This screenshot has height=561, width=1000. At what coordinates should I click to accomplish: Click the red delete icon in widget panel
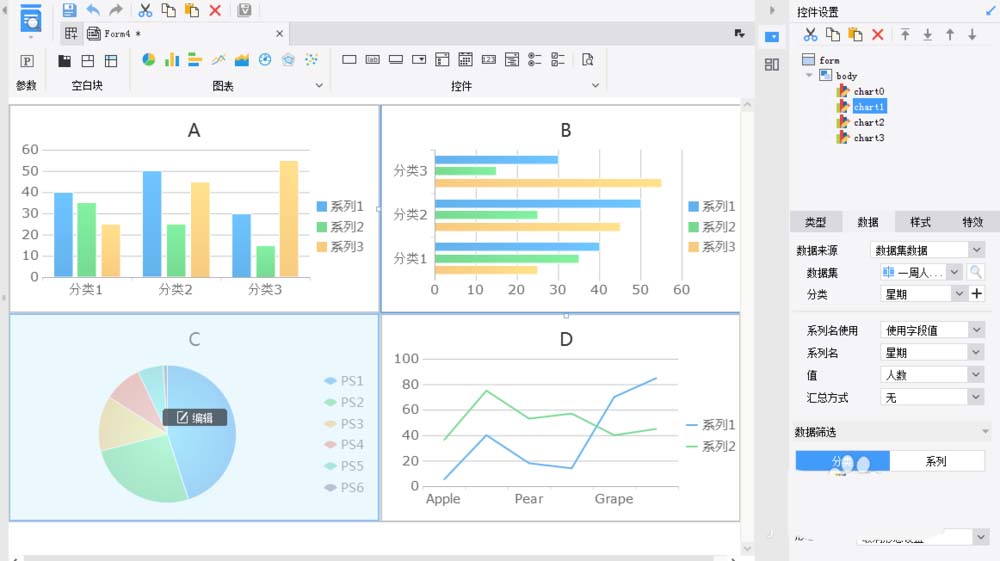pos(878,35)
